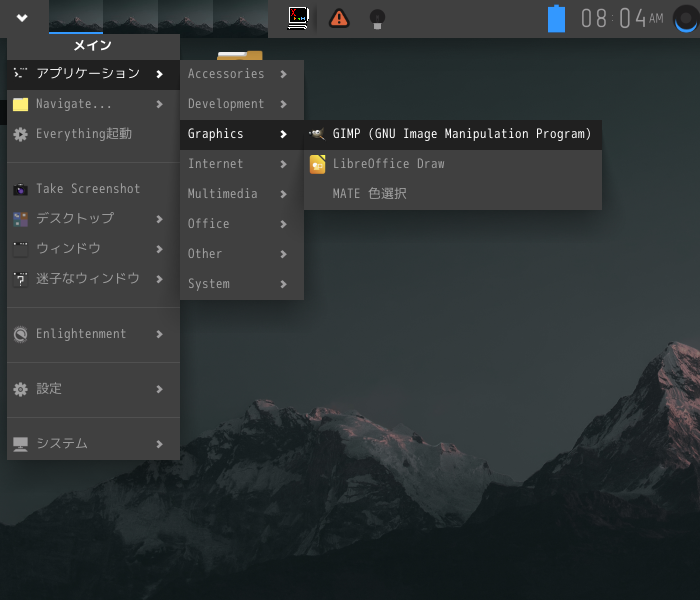
Task: Open the Other category
Action: coord(242,254)
